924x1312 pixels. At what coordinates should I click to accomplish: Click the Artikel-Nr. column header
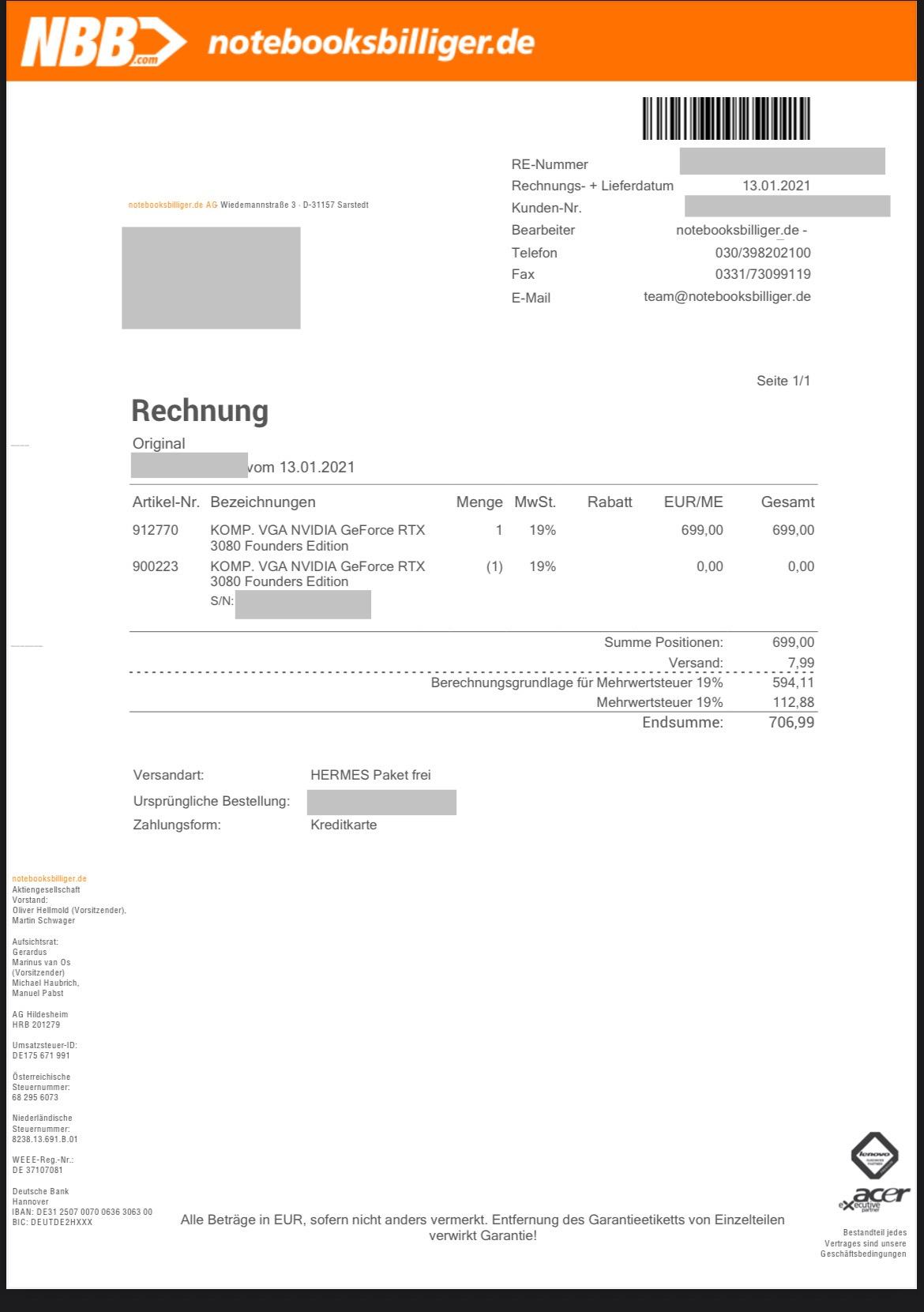pos(166,502)
